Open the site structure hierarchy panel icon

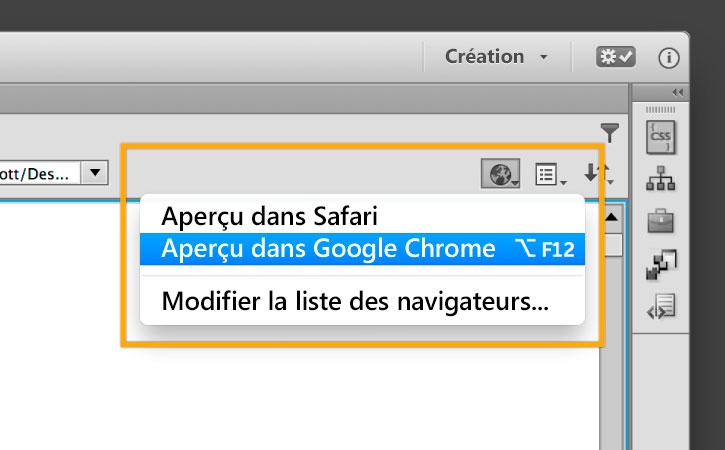[x=661, y=181]
